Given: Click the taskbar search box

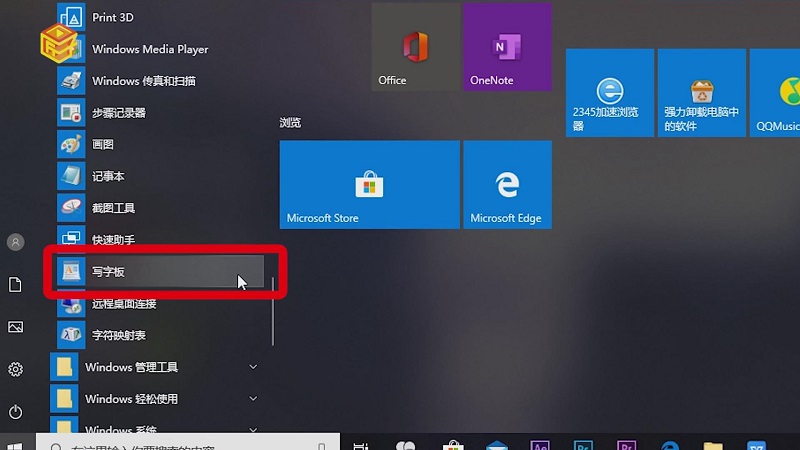Looking at the screenshot, I should 190,443.
